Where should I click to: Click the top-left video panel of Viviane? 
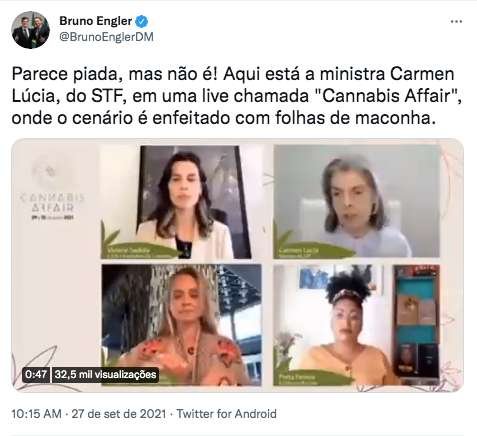point(181,202)
